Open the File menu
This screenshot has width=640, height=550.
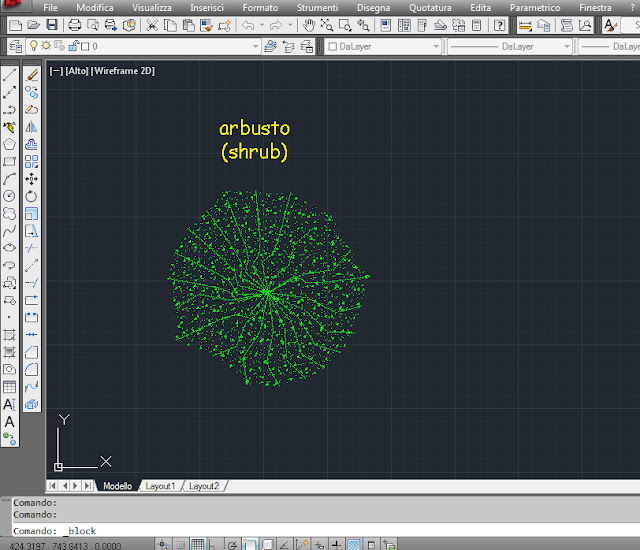click(x=50, y=8)
